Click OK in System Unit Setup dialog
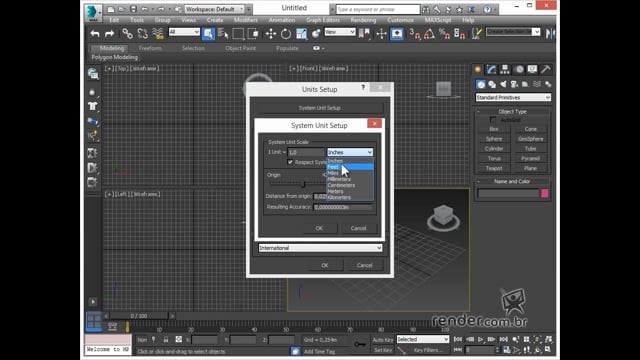The width and height of the screenshot is (640, 360). point(320,228)
